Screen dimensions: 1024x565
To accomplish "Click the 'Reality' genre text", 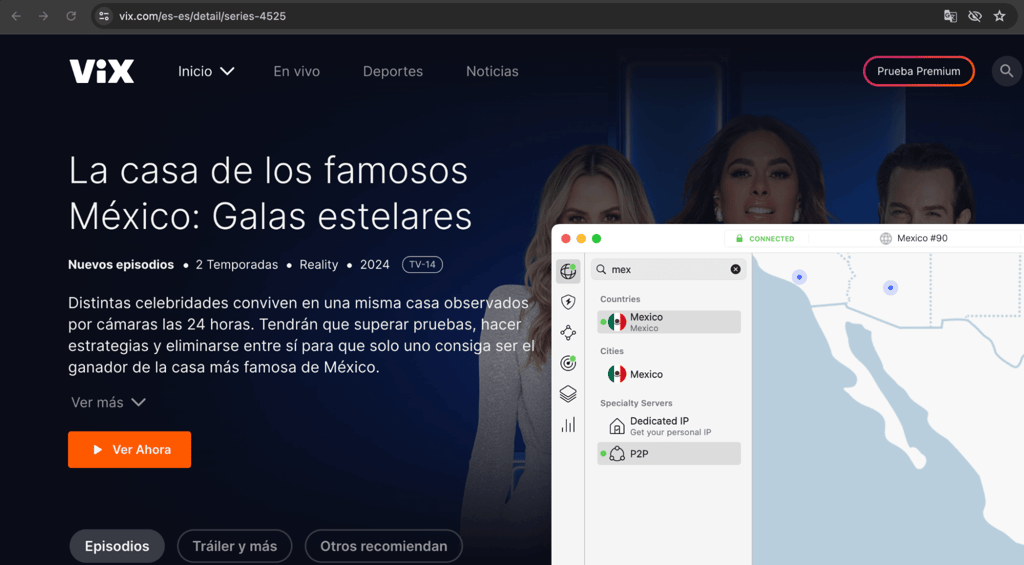I will pyautogui.click(x=319, y=265).
